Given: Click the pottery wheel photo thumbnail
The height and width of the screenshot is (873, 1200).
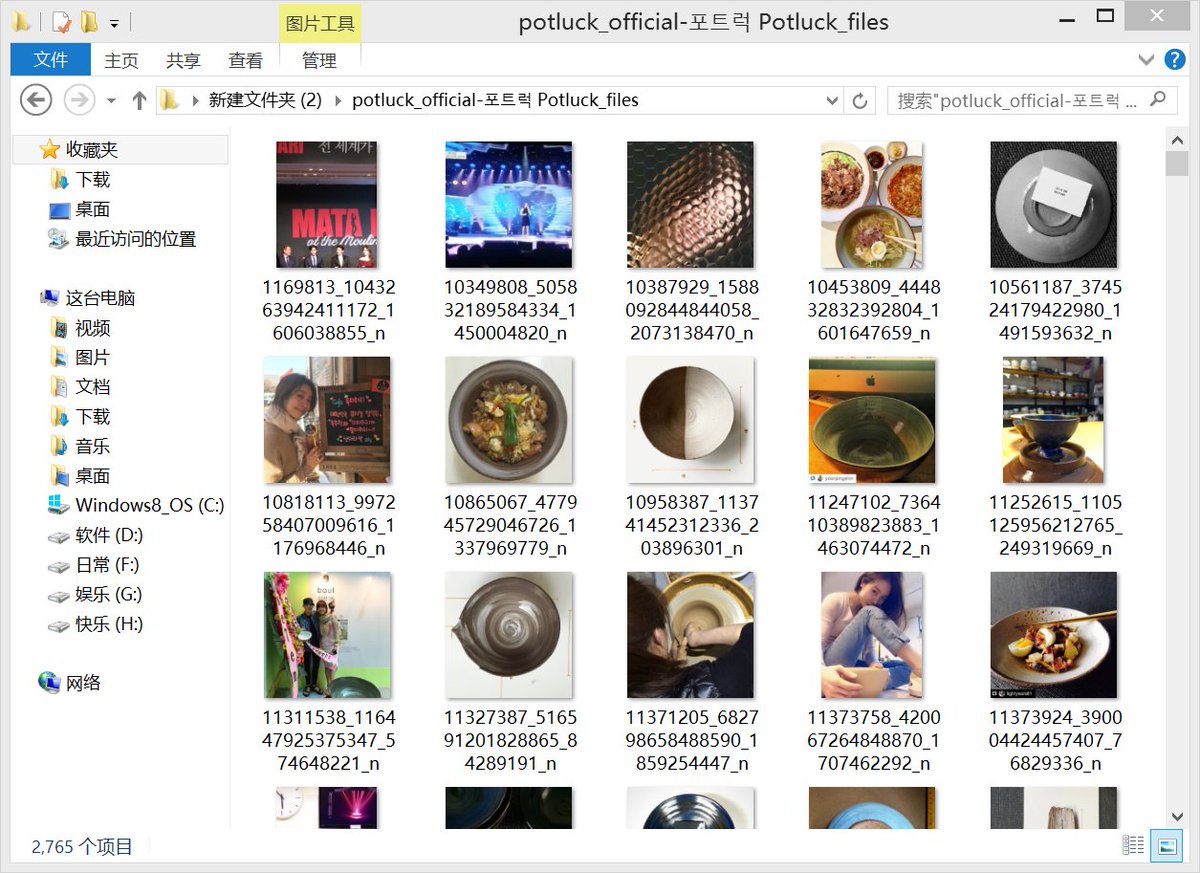Looking at the screenshot, I should point(690,634).
